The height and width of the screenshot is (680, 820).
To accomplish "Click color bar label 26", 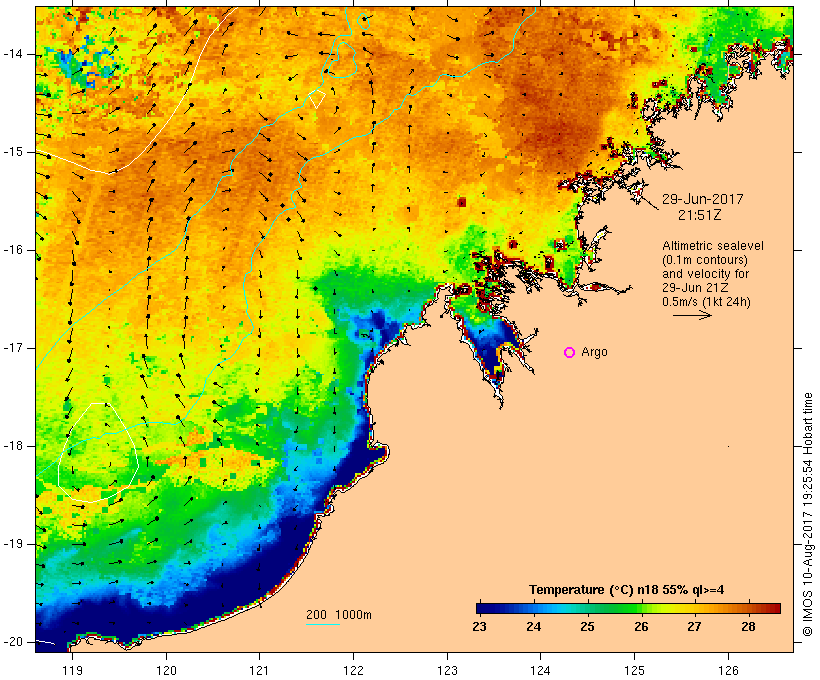I will pyautogui.click(x=641, y=627).
